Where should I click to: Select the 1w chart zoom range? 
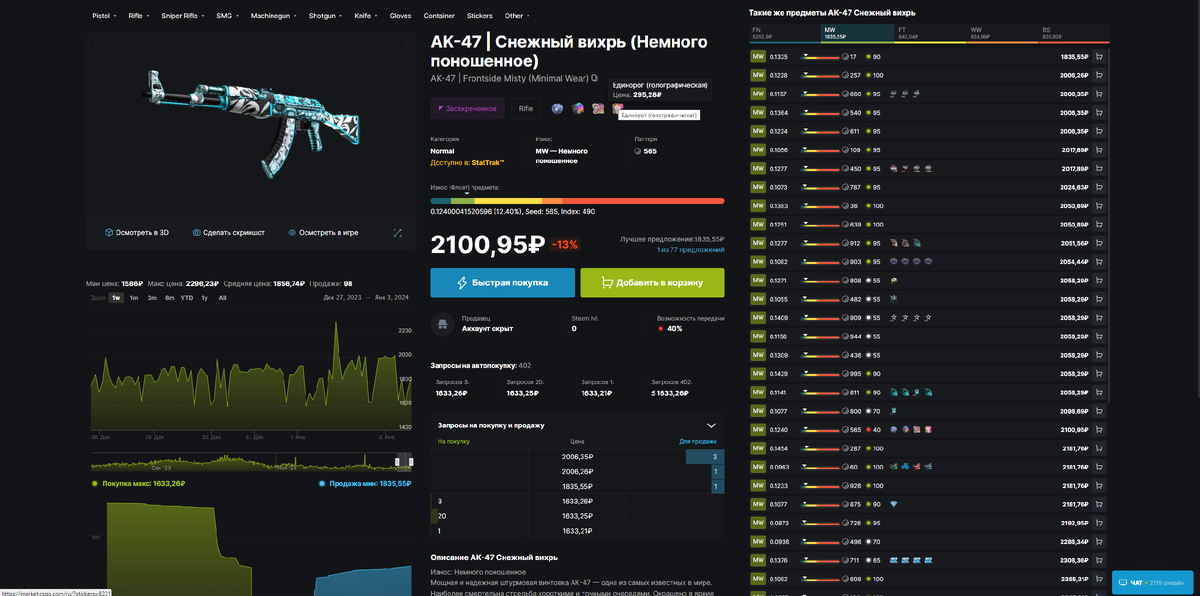pos(117,298)
